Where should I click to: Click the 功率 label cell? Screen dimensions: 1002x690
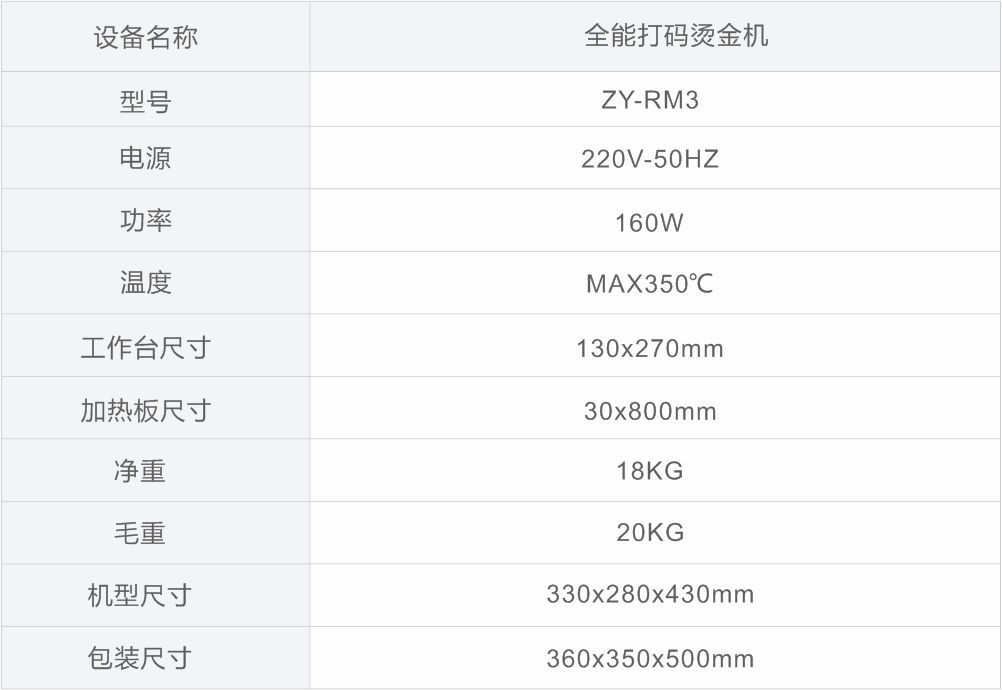tap(146, 221)
